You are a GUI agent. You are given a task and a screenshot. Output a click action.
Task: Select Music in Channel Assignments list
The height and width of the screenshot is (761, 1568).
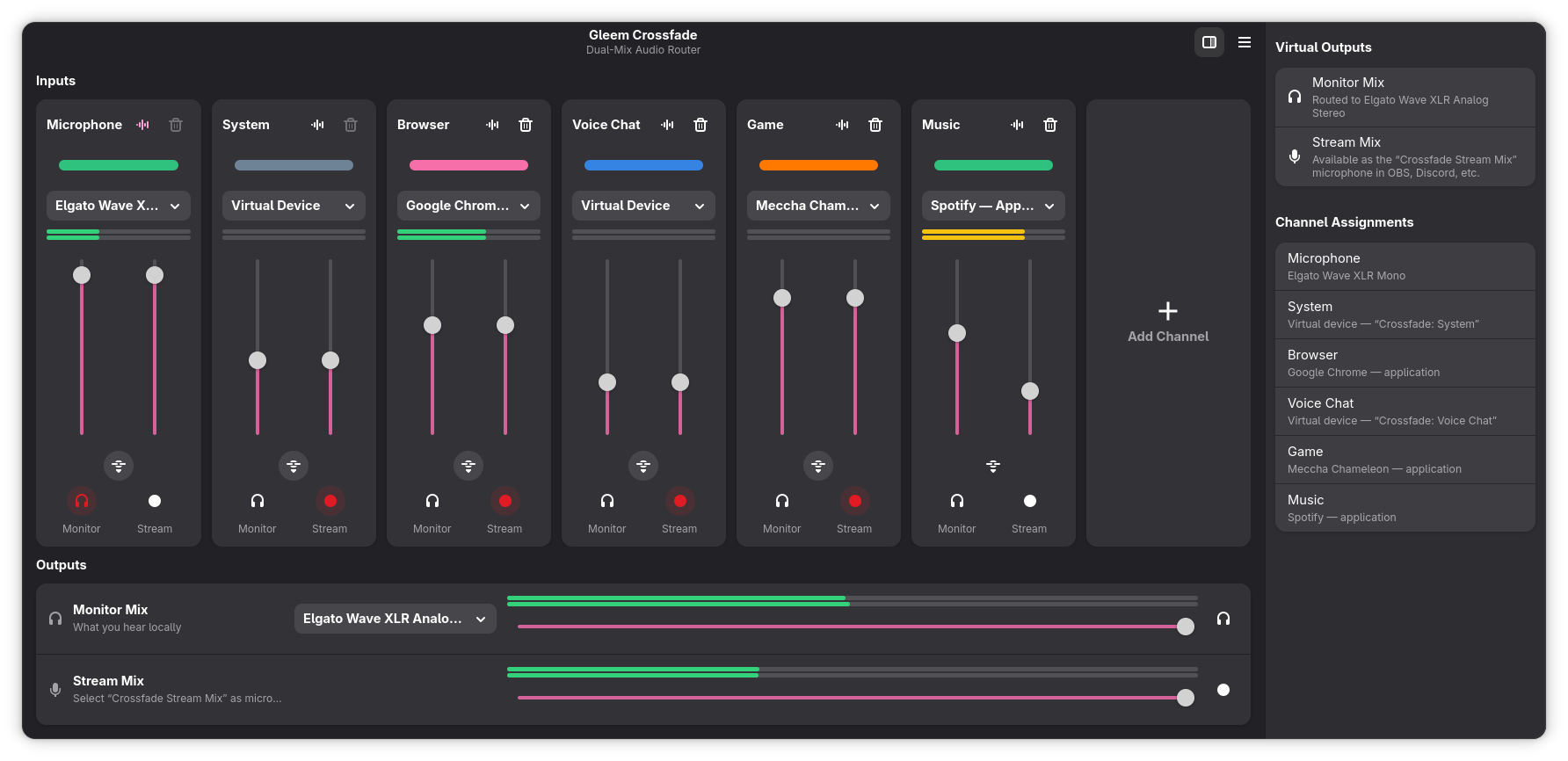1405,508
